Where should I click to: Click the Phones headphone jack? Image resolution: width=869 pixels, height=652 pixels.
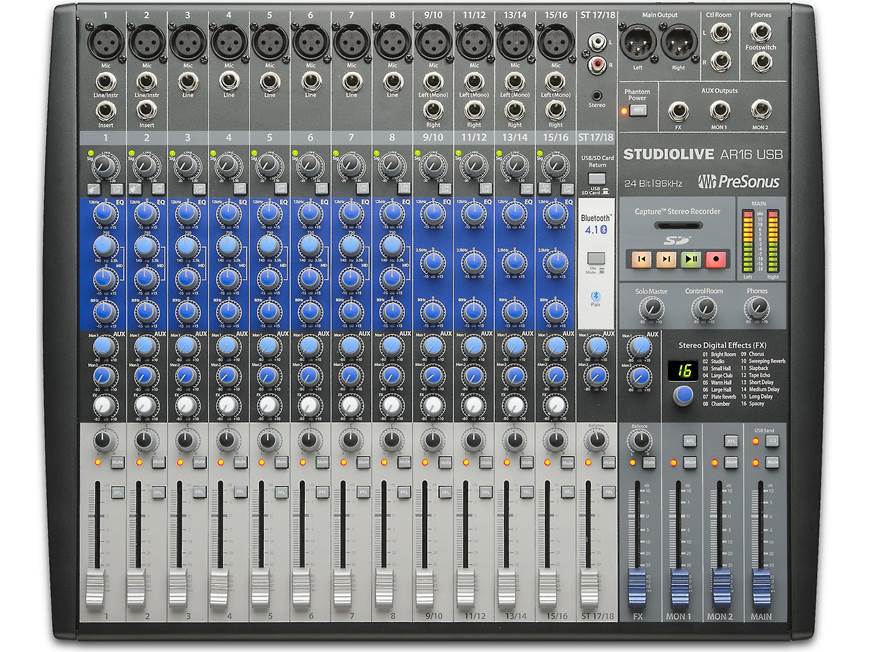(761, 32)
